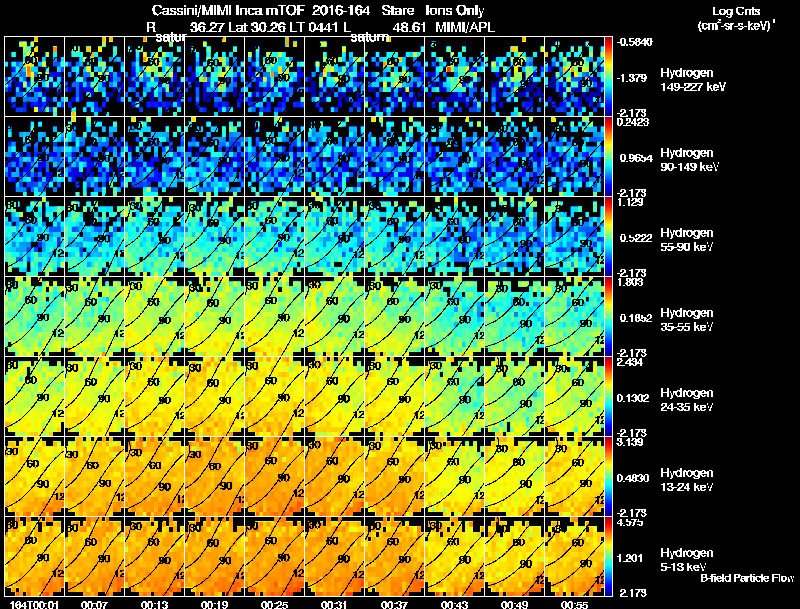
Task: Click the 1.201 colorbar value
Action: pyautogui.click(x=630, y=558)
